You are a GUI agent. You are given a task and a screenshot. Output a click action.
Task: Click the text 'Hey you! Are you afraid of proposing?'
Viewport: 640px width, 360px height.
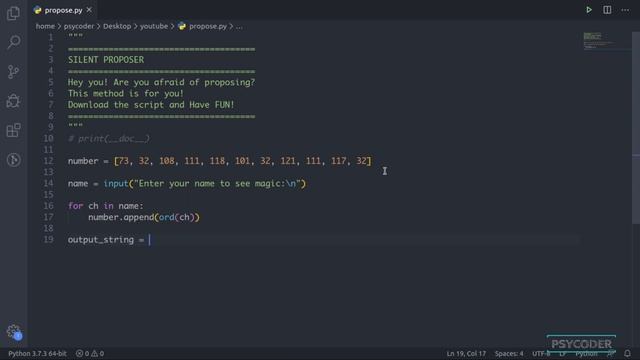pos(161,82)
